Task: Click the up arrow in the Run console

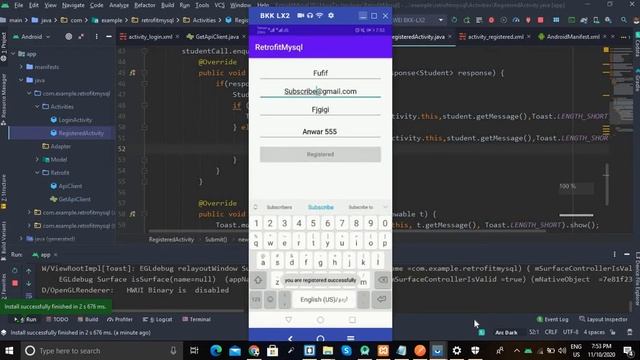Action: [29, 271]
